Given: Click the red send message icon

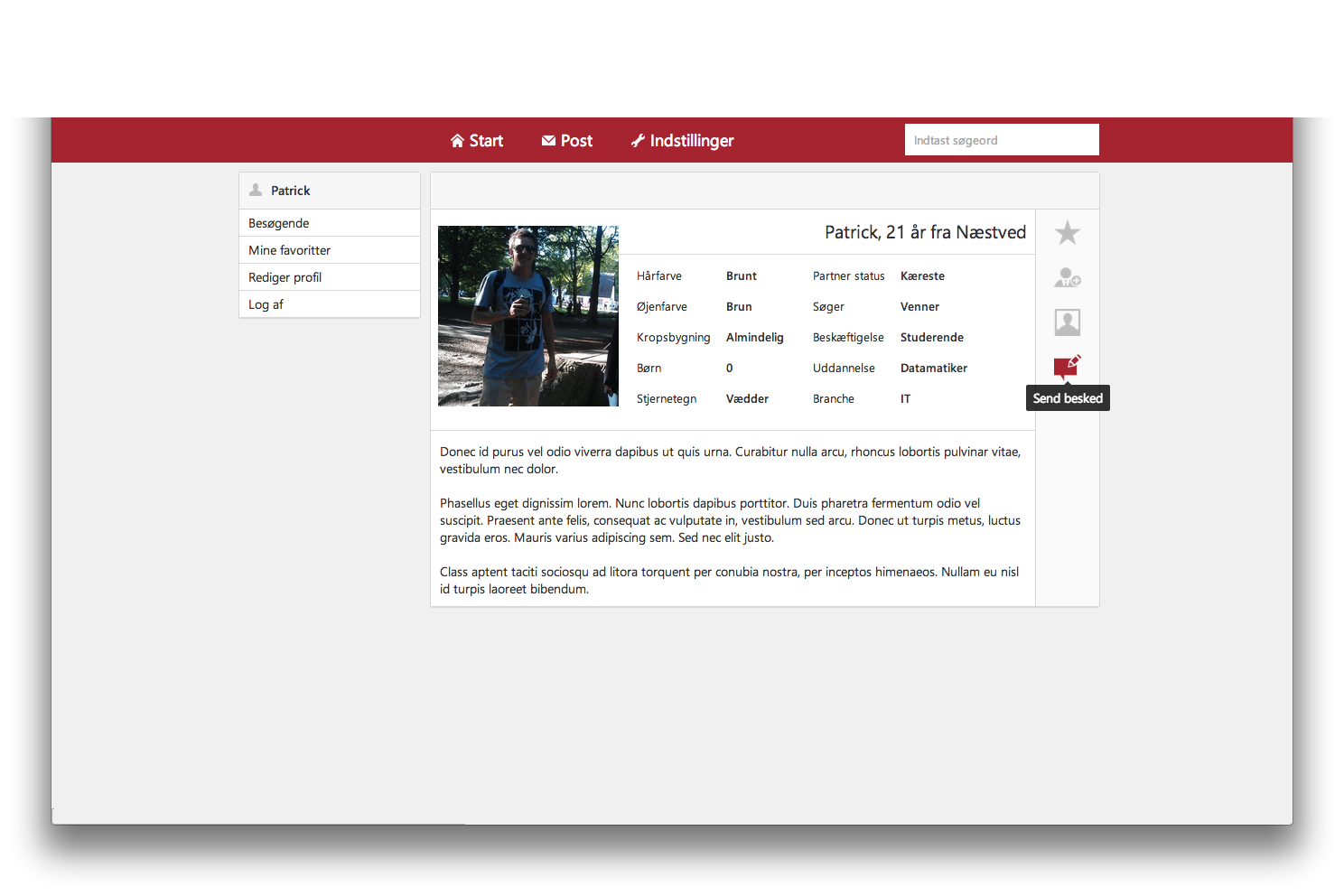Looking at the screenshot, I should 1068,366.
